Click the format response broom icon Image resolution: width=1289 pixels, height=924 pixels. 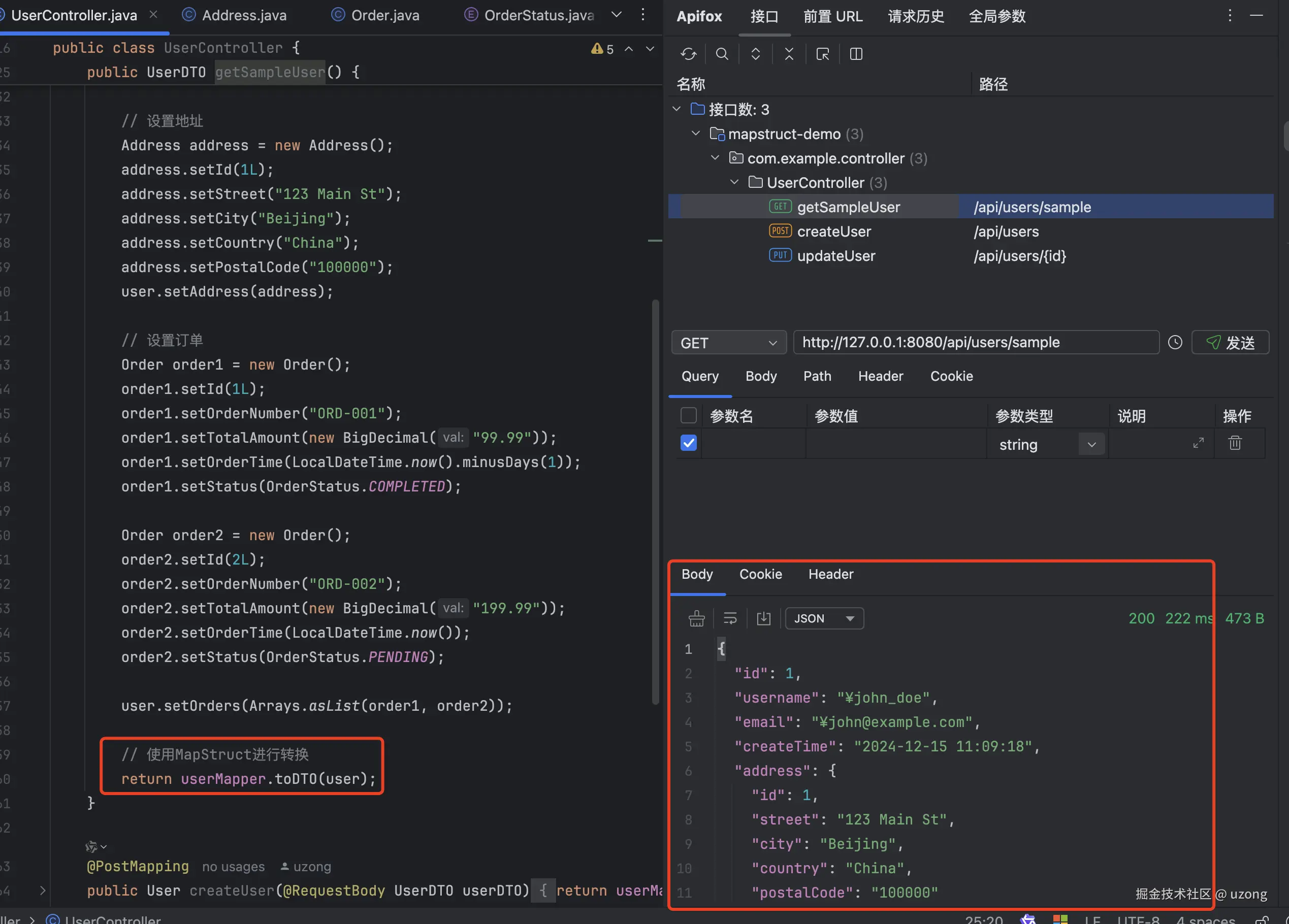(x=696, y=618)
